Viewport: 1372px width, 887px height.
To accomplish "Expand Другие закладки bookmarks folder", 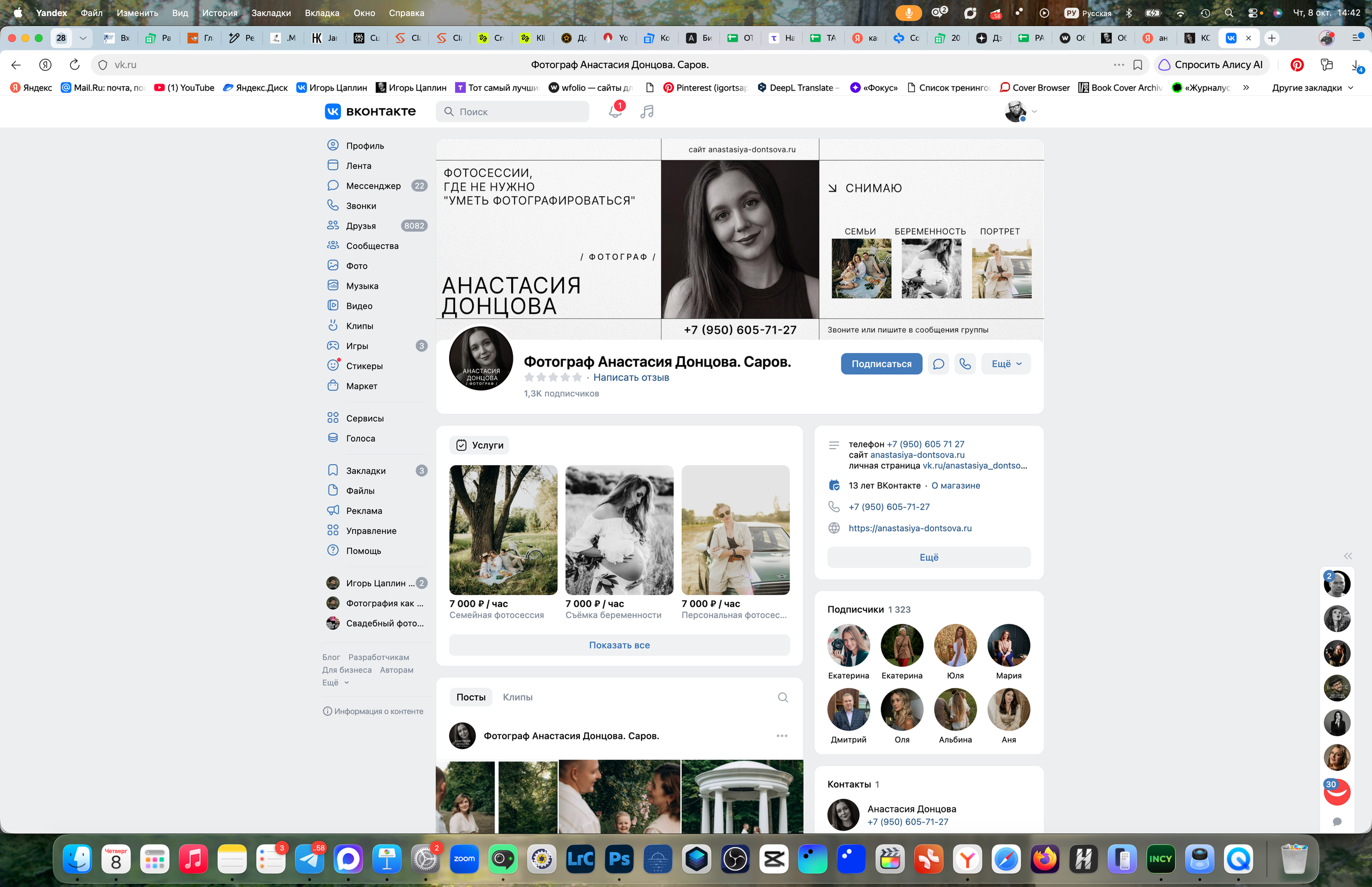I will click(1312, 87).
